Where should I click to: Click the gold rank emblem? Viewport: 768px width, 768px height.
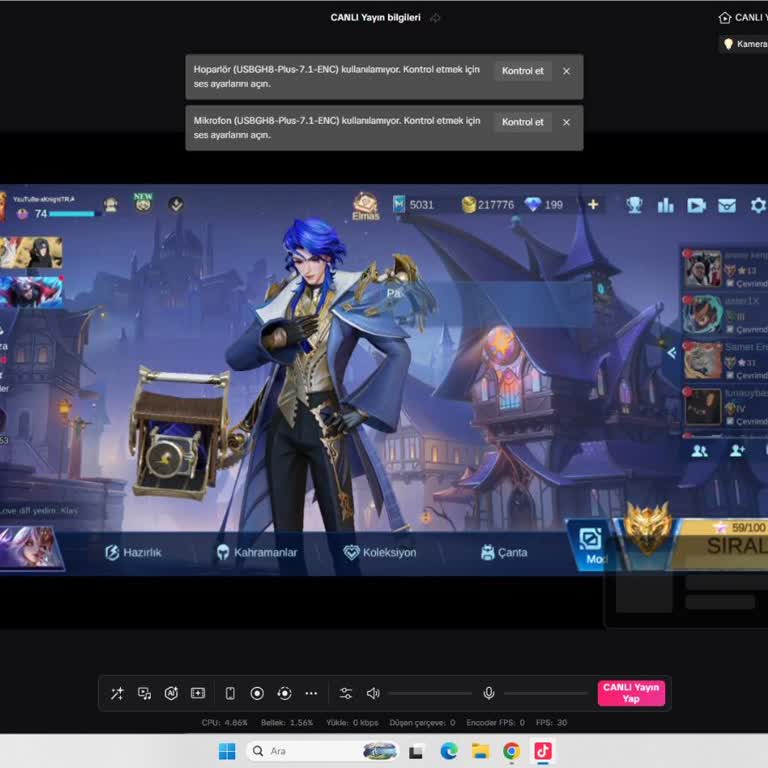pyautogui.click(x=648, y=529)
